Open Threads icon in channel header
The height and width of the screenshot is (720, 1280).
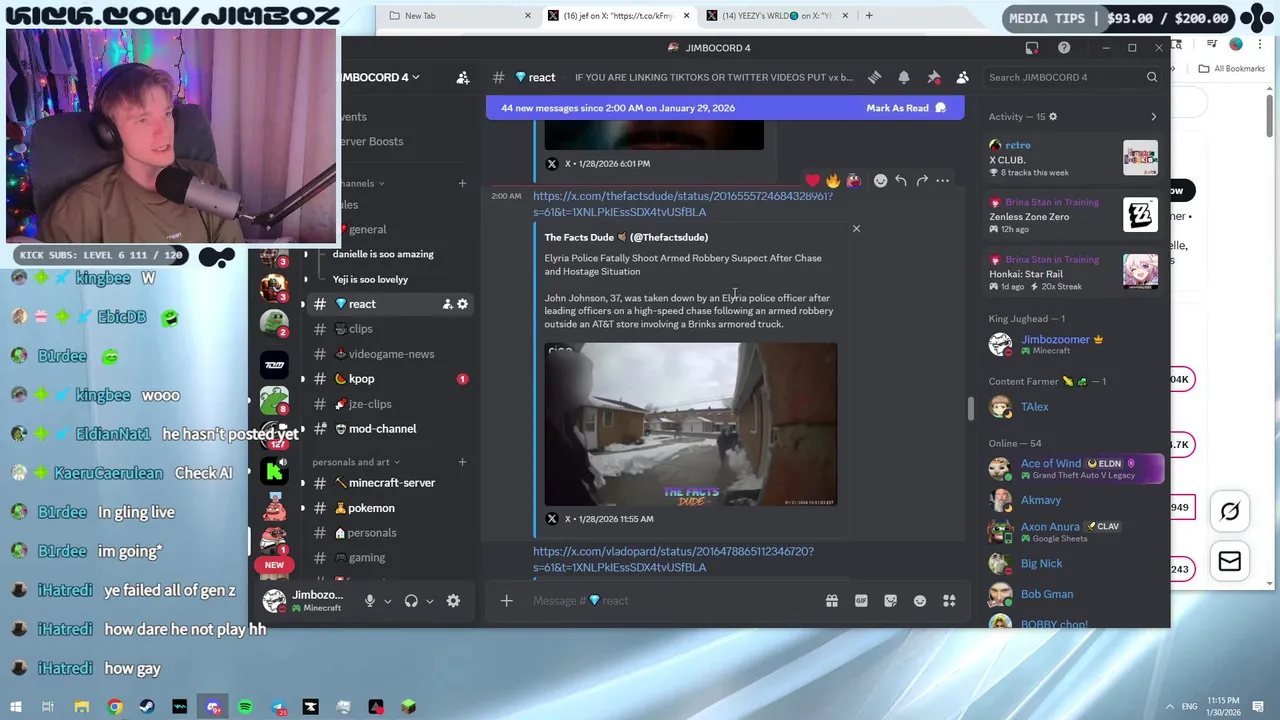(x=874, y=77)
